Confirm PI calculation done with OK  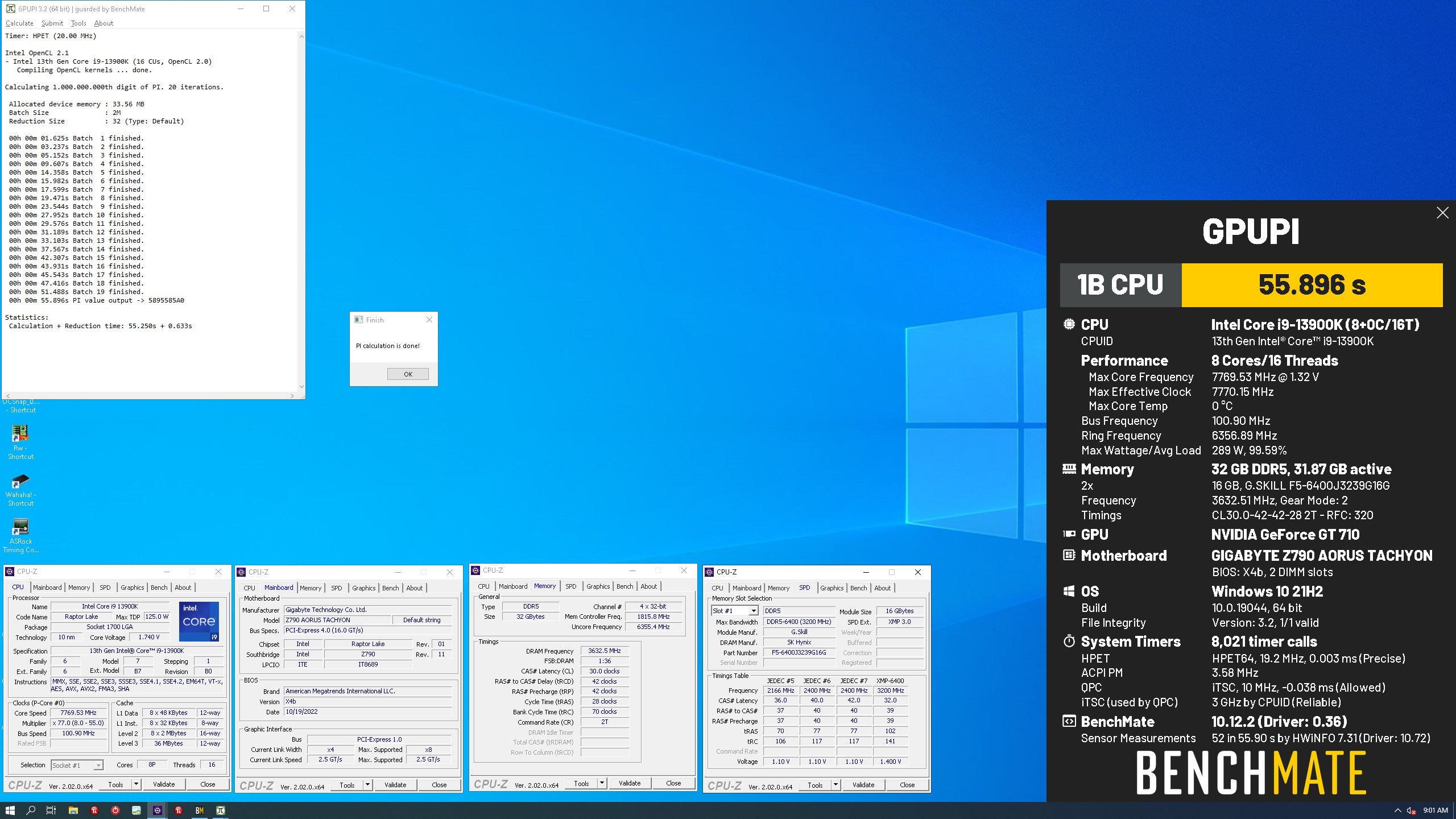point(408,374)
